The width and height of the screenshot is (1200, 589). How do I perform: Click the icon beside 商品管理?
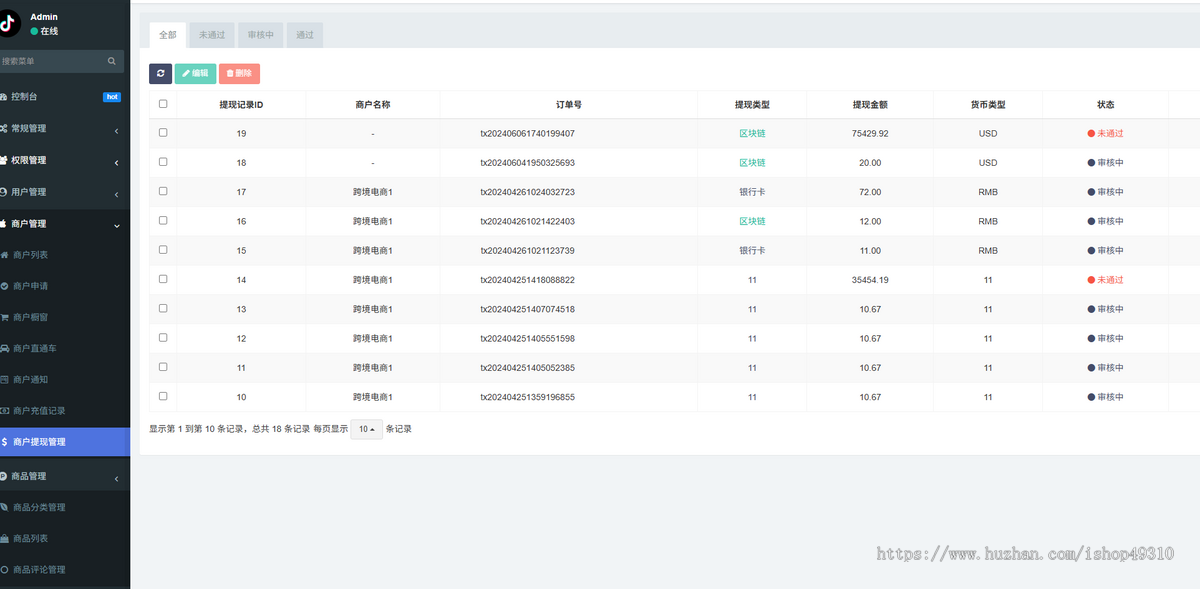(x=4, y=476)
